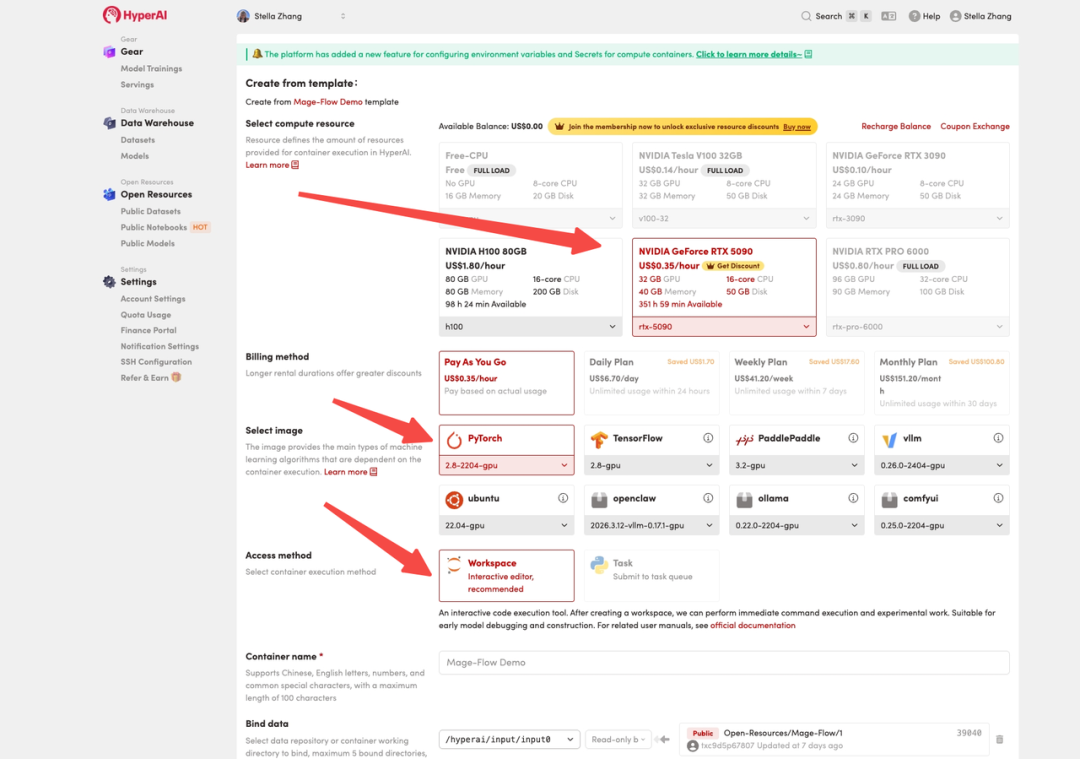This screenshot has height=759, width=1080.
Task: Click the TensorFlow logo icon
Action: pos(599,439)
